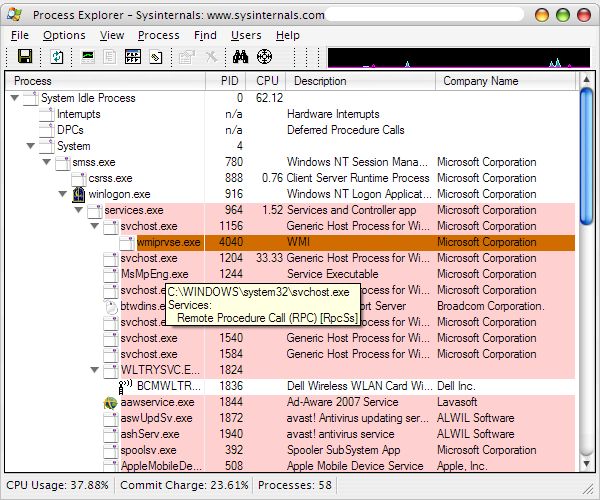Open System Information graph icon

[88, 57]
